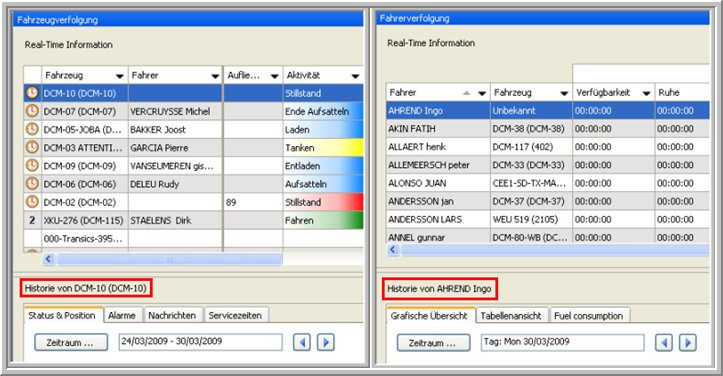This screenshot has height=376, width=723.
Task: Select driver ANNEL gunnar row
Action: [548, 237]
